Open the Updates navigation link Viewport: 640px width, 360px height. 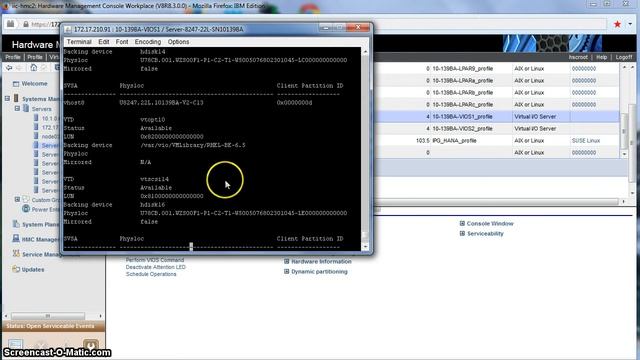(x=33, y=269)
